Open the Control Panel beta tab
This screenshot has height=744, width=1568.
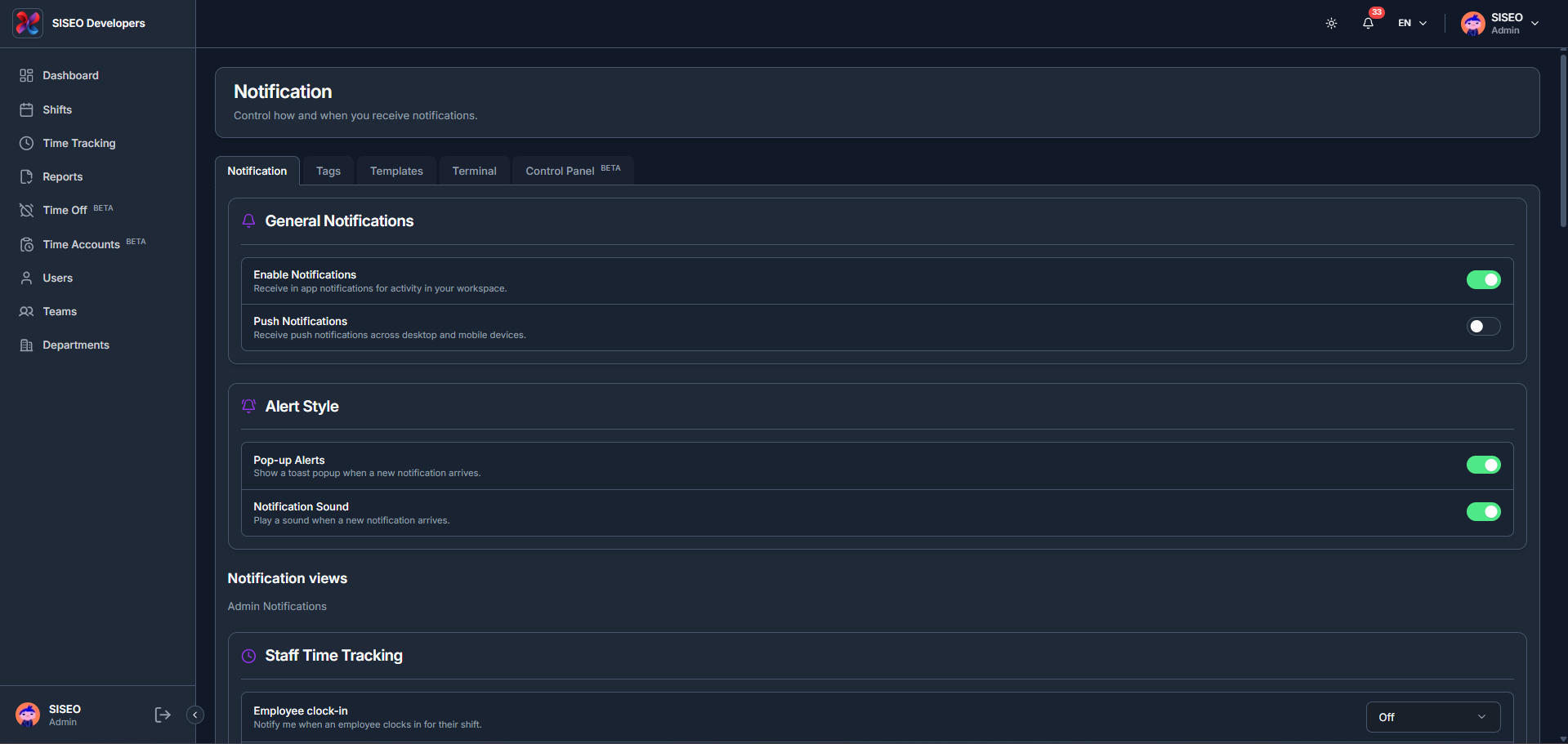pyautogui.click(x=573, y=171)
